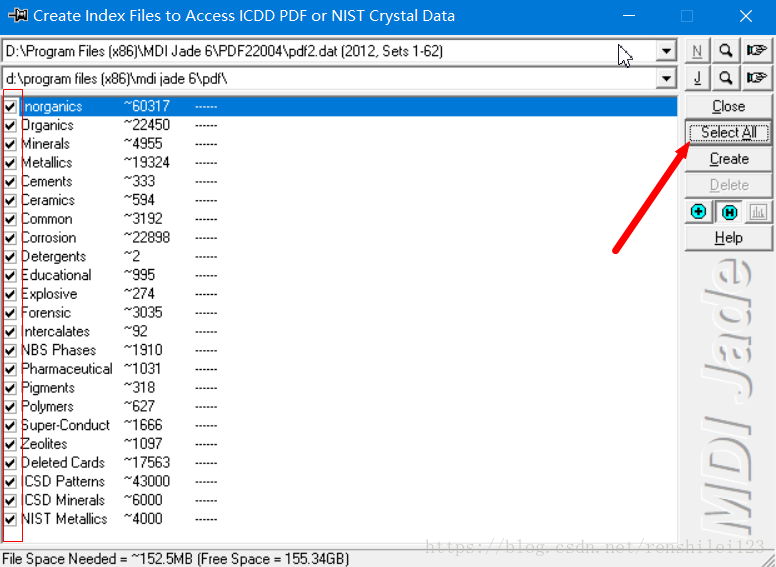
Task: Disable the Intercalates checkbox
Action: (x=10, y=332)
